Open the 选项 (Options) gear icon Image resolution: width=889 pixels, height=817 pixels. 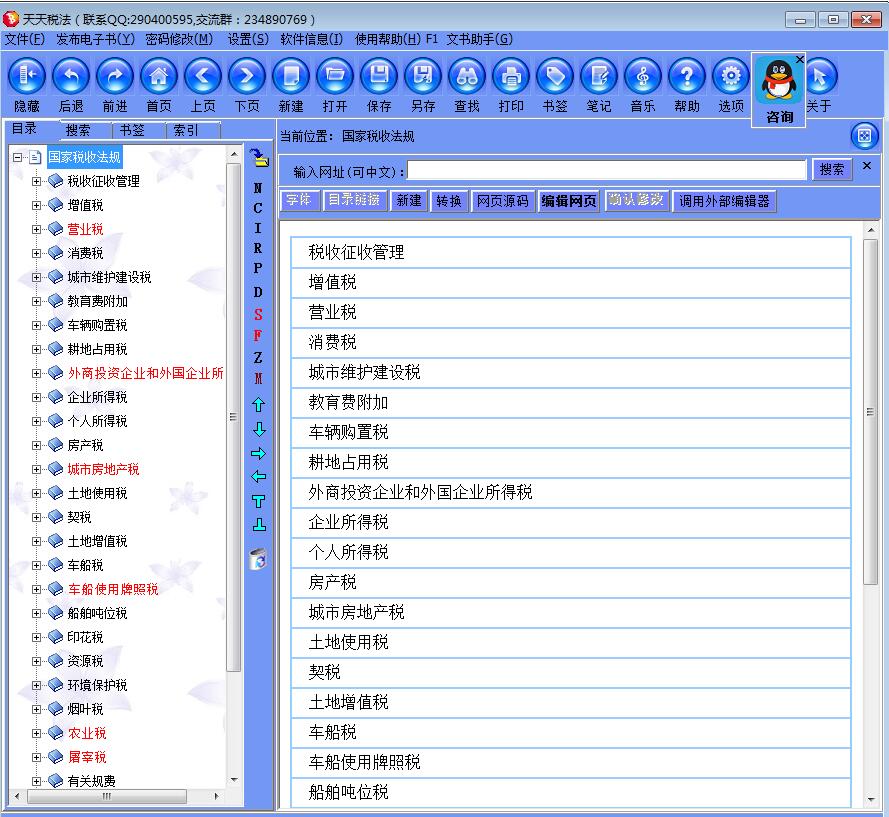click(731, 77)
